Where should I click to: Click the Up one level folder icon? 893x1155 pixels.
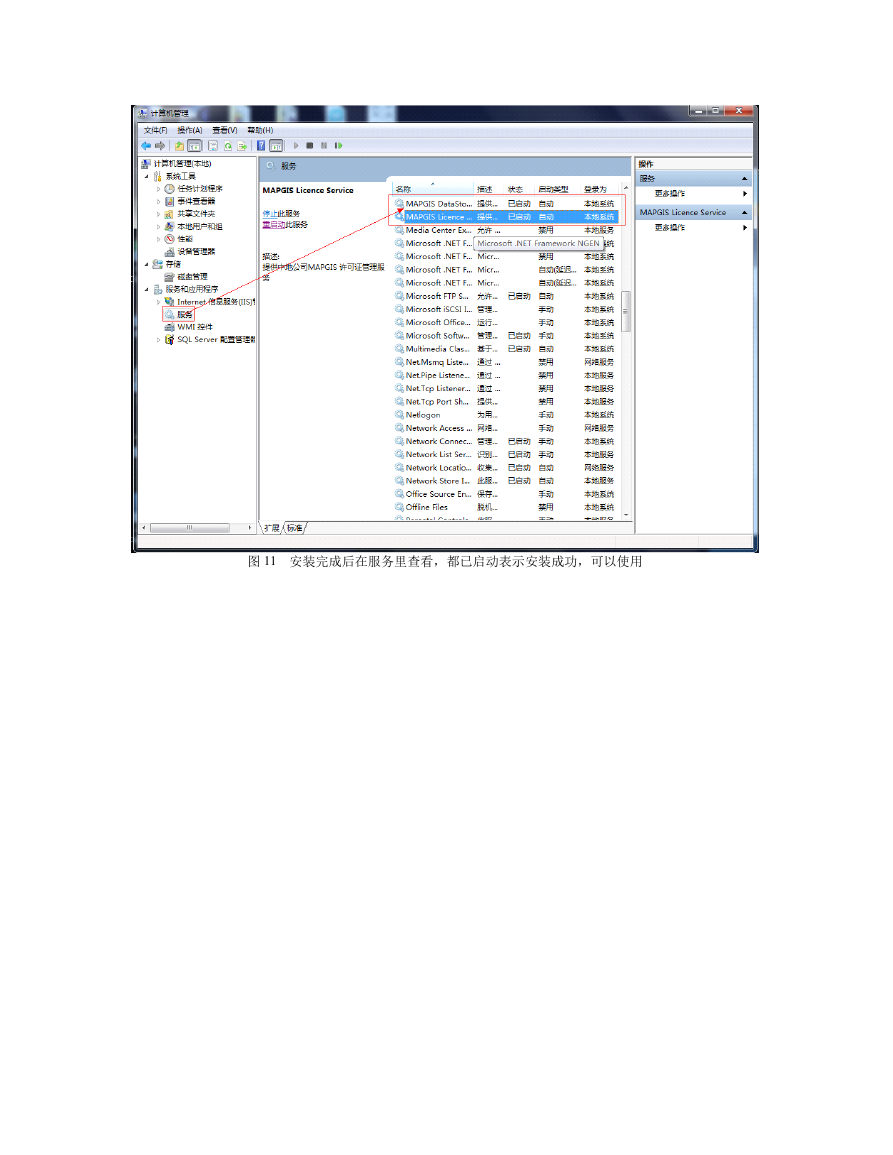(x=179, y=146)
